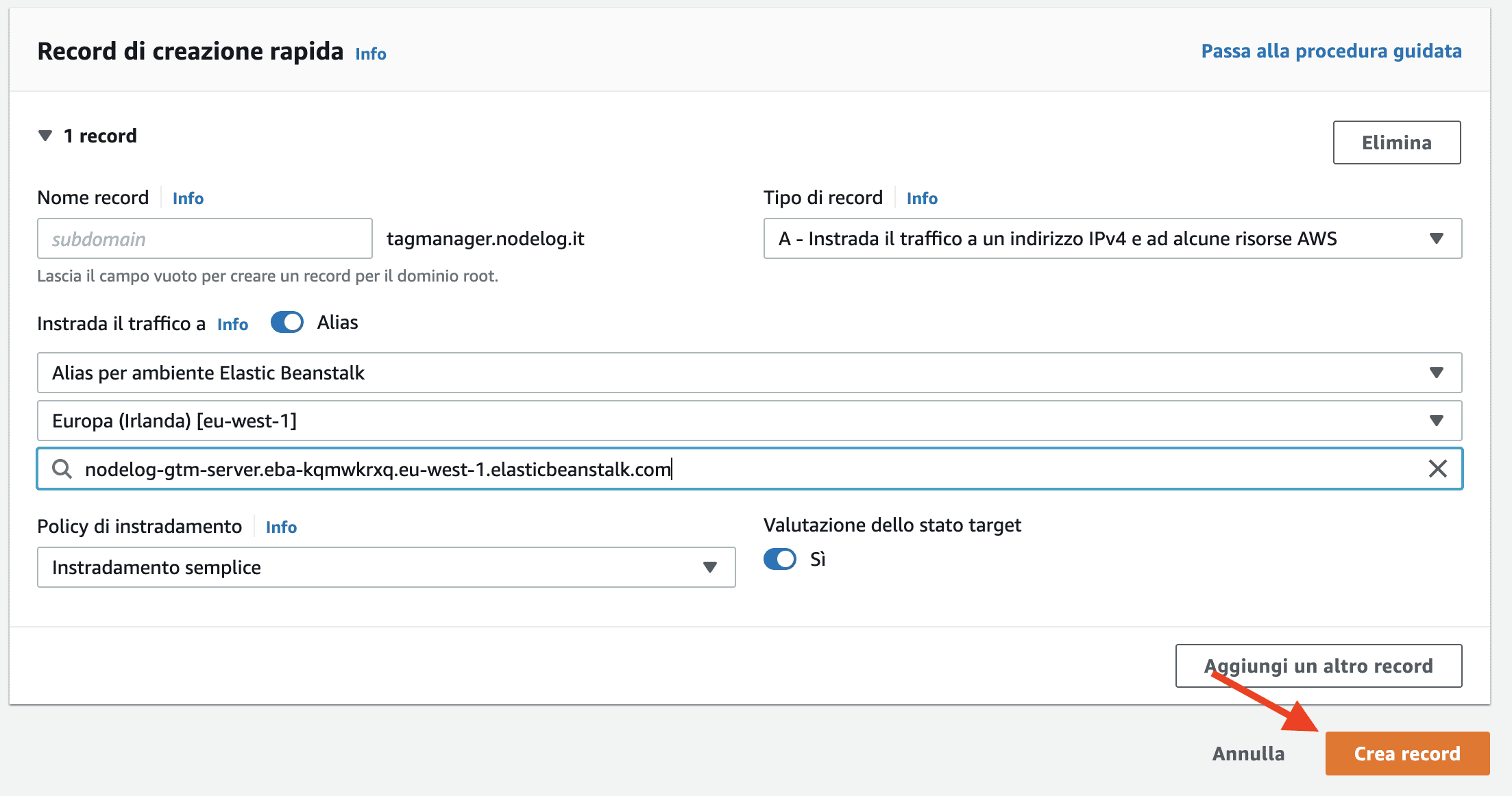Clear the endpoint field using the X icon

[x=1437, y=469]
